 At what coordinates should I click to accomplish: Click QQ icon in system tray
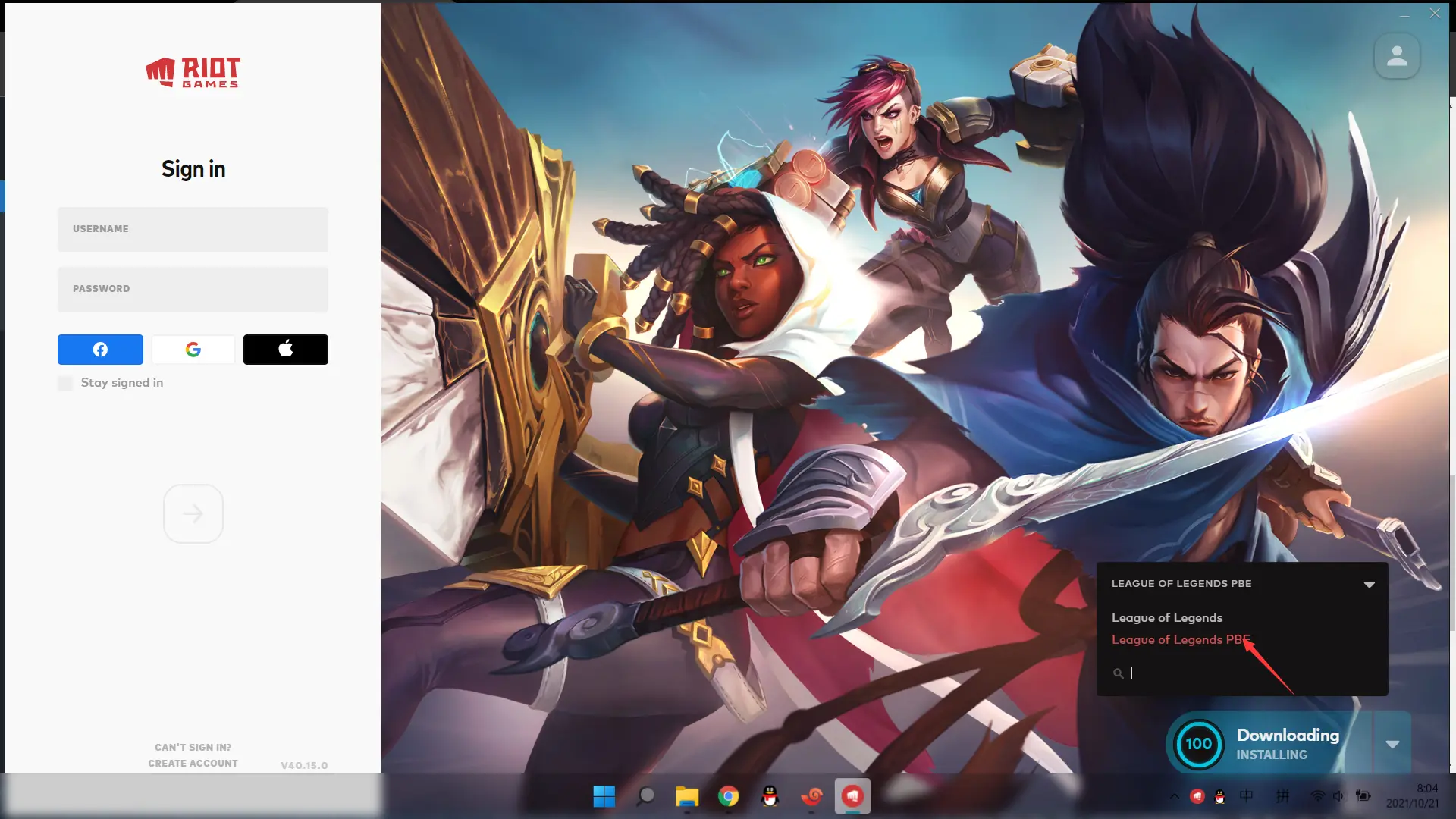(1220, 796)
